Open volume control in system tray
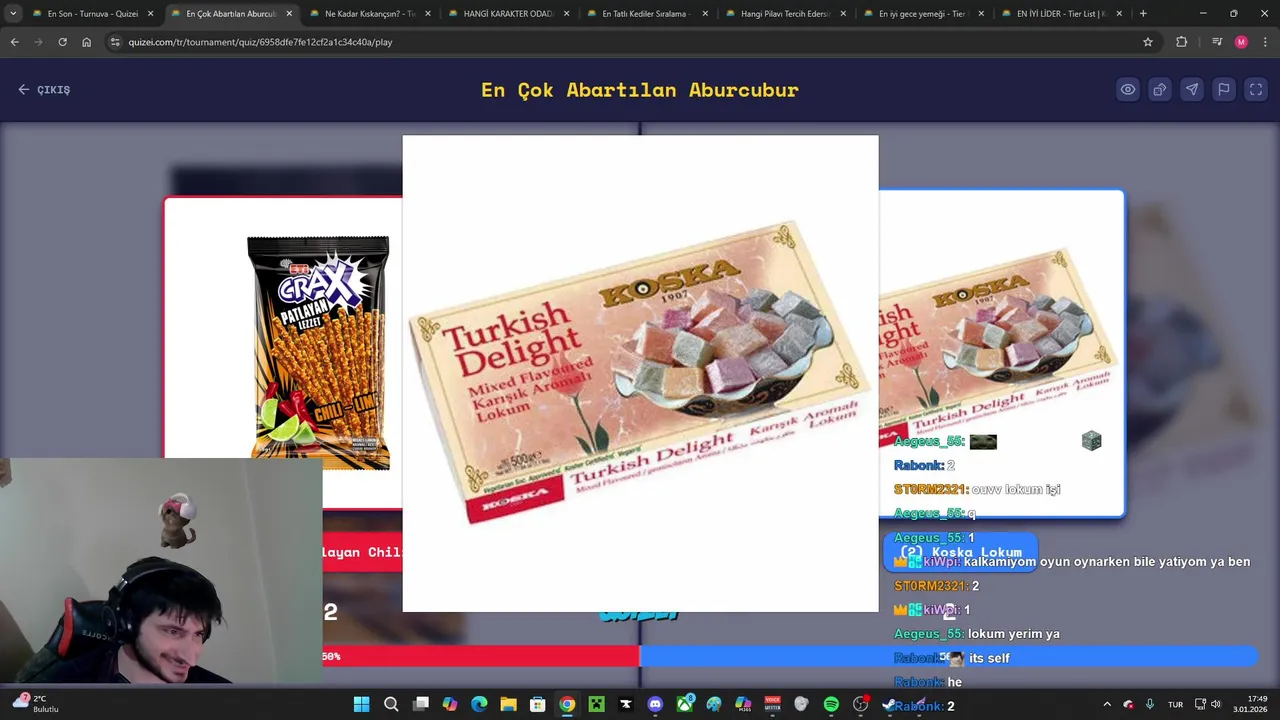1280x720 pixels. coord(1216,704)
